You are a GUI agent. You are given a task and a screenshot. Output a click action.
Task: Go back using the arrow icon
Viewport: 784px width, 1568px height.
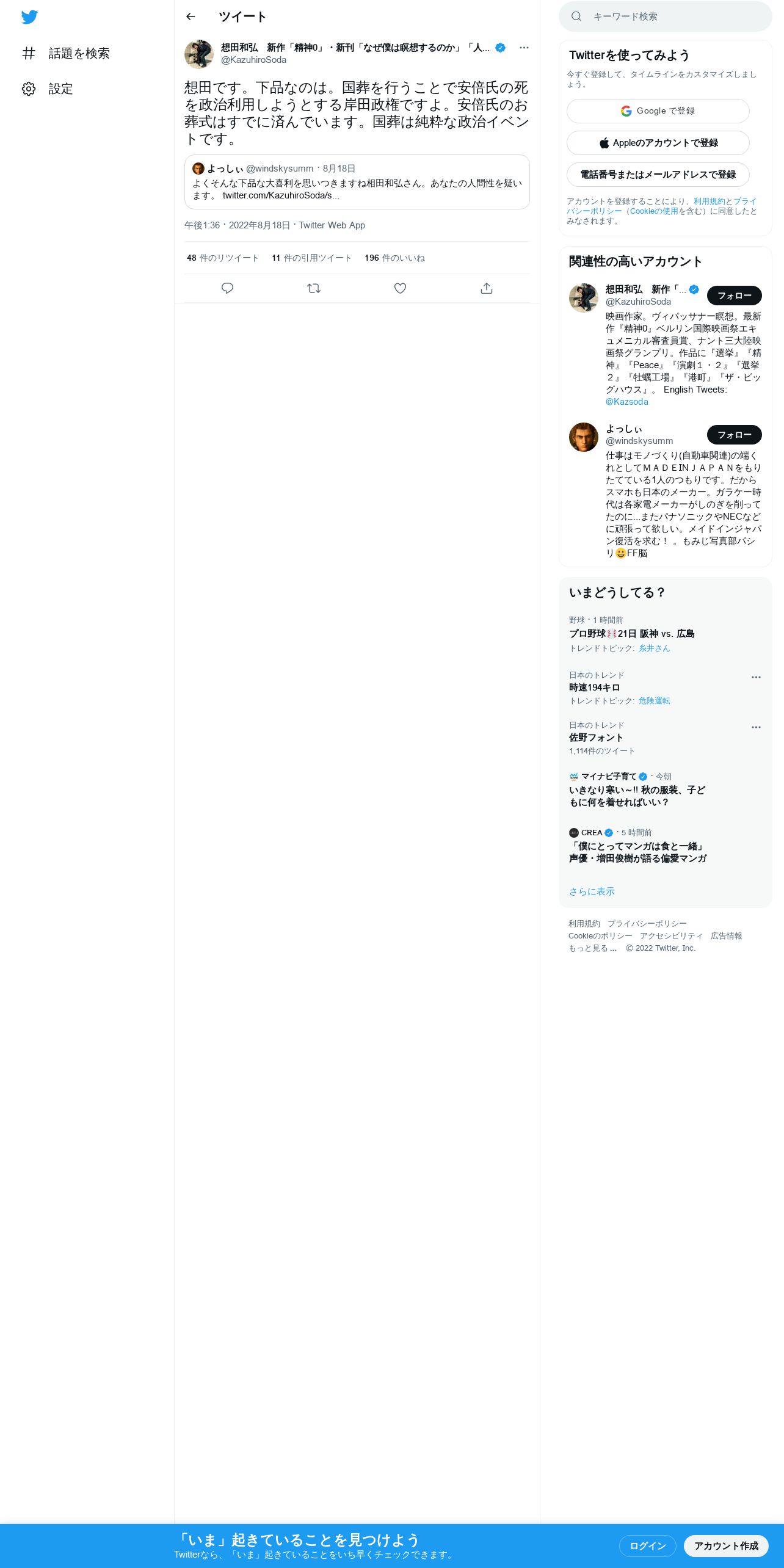tap(191, 16)
